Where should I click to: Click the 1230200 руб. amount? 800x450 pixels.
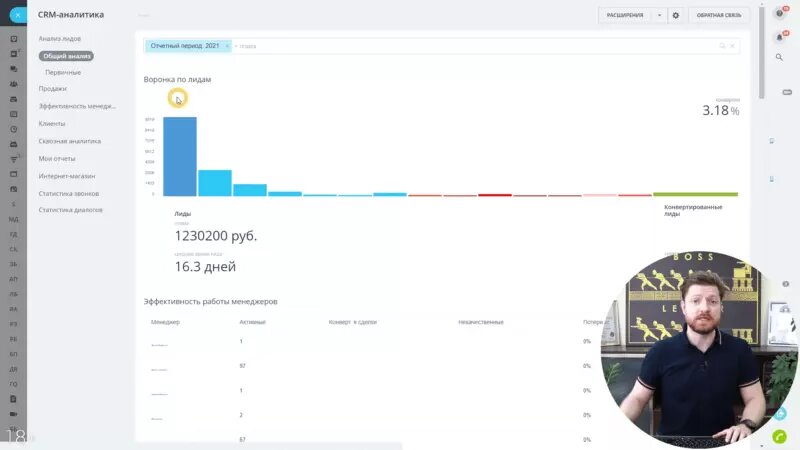click(215, 236)
